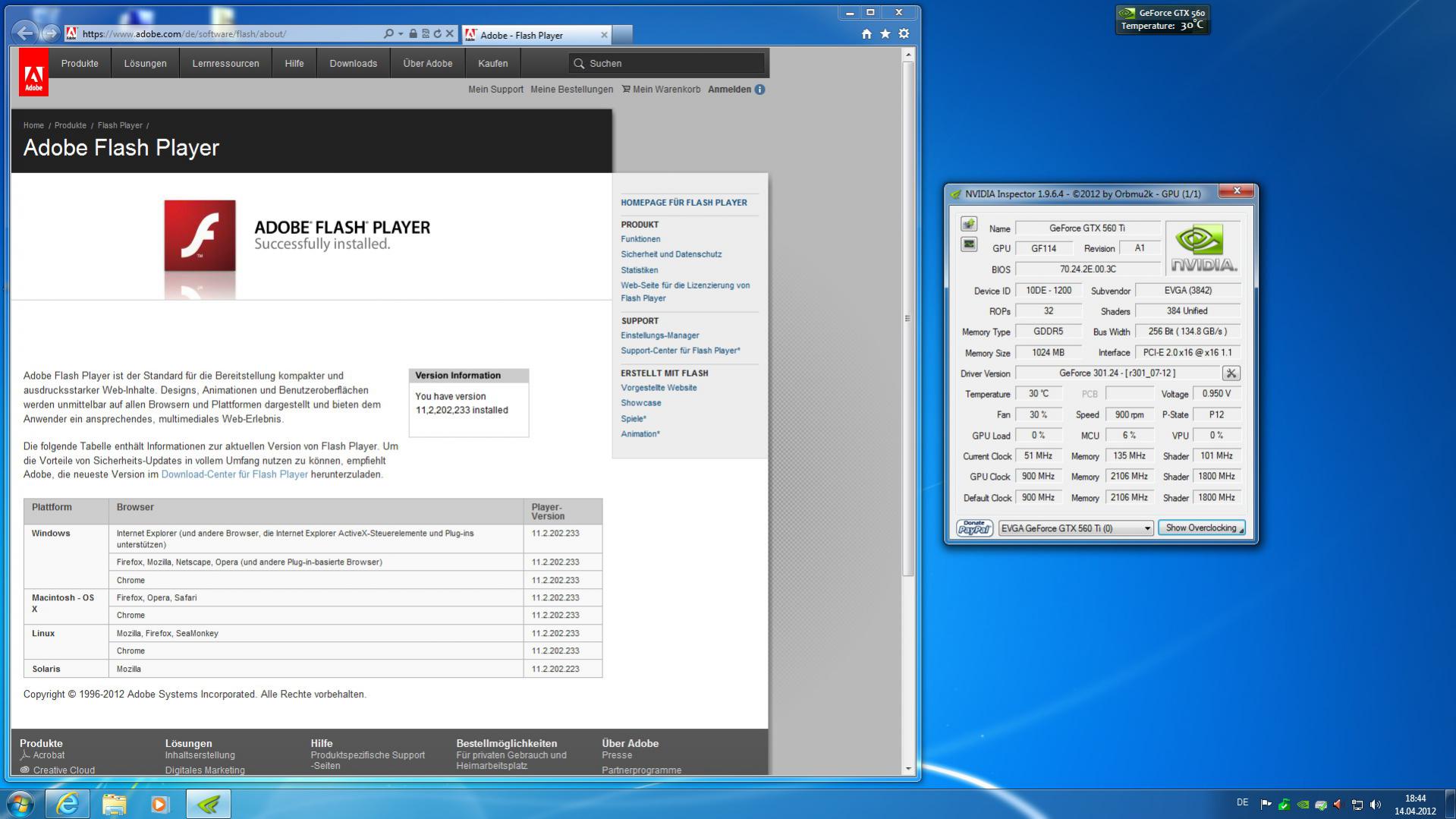The height and width of the screenshot is (819, 1456).
Task: Open the Support-Center für Flash Player link
Action: pyautogui.click(x=680, y=351)
